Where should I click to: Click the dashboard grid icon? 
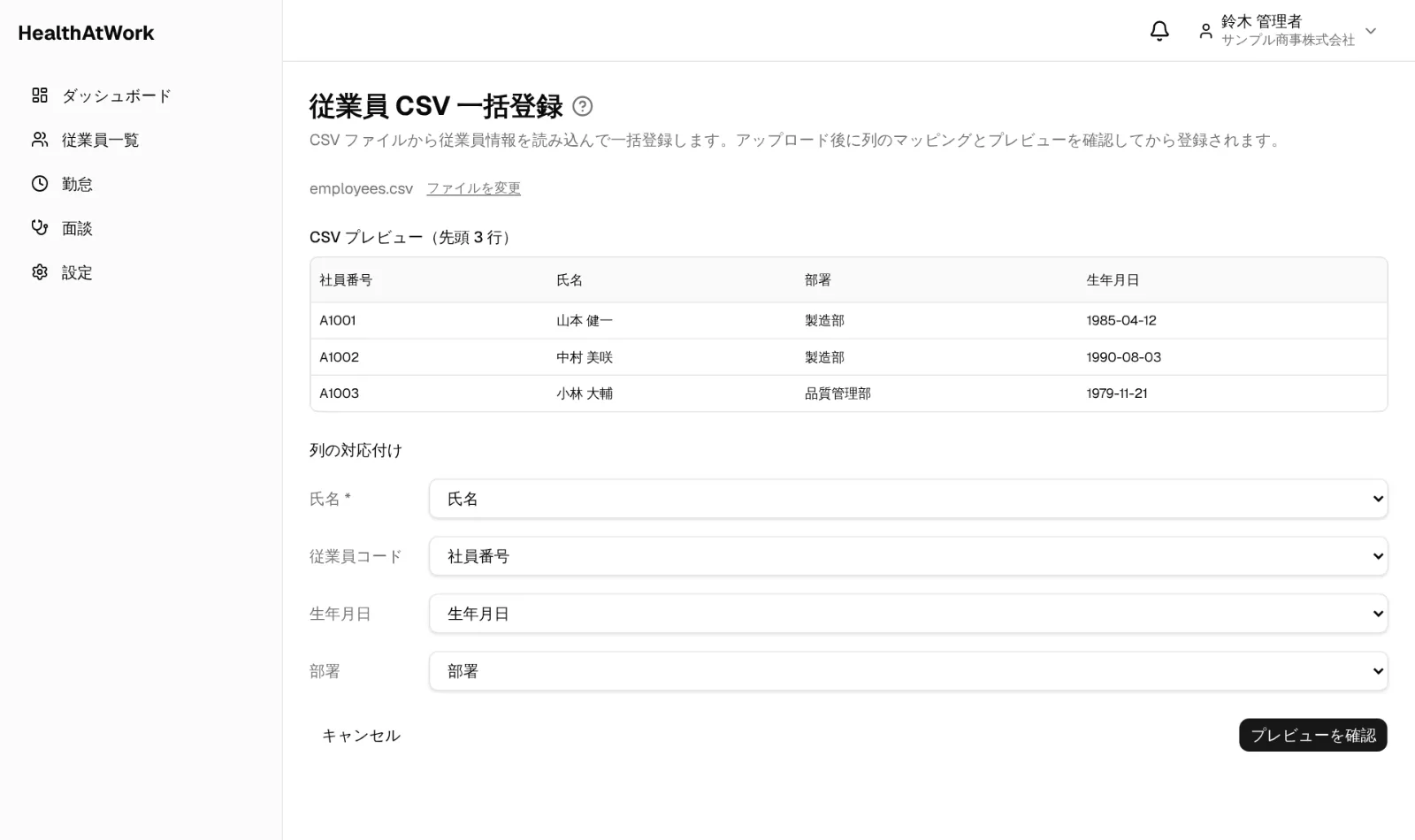point(40,95)
